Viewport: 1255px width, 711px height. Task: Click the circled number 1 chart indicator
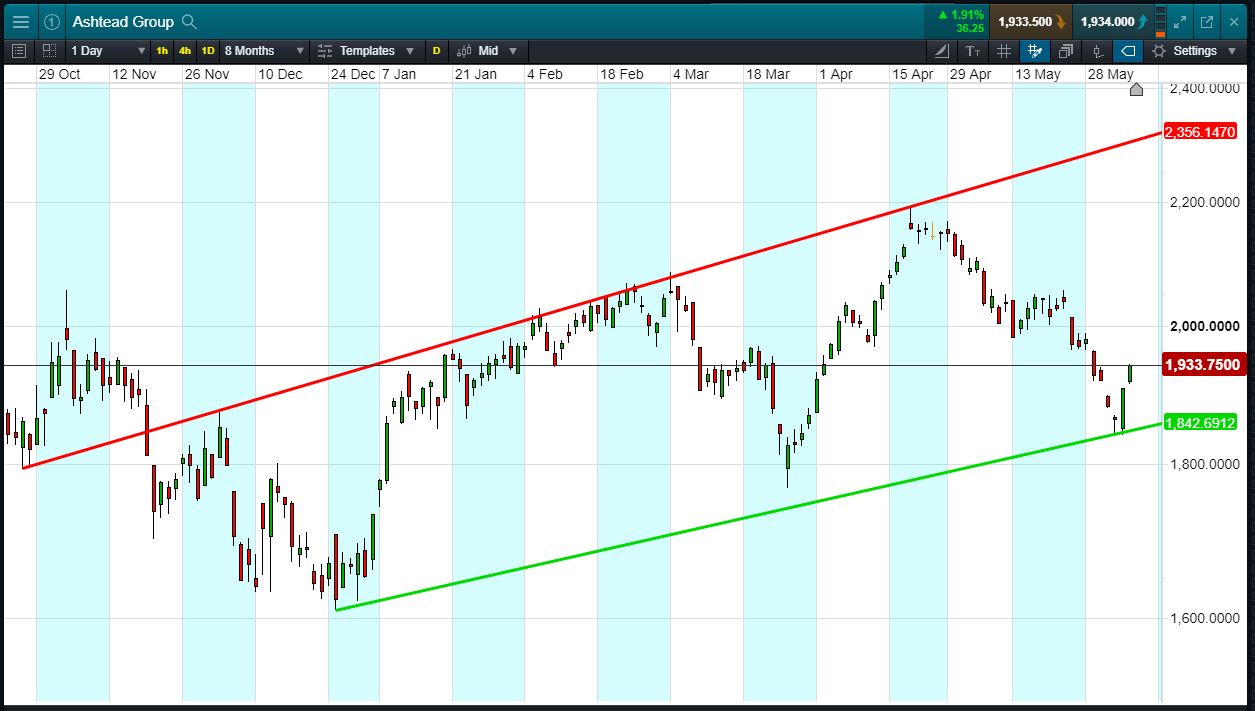52,21
